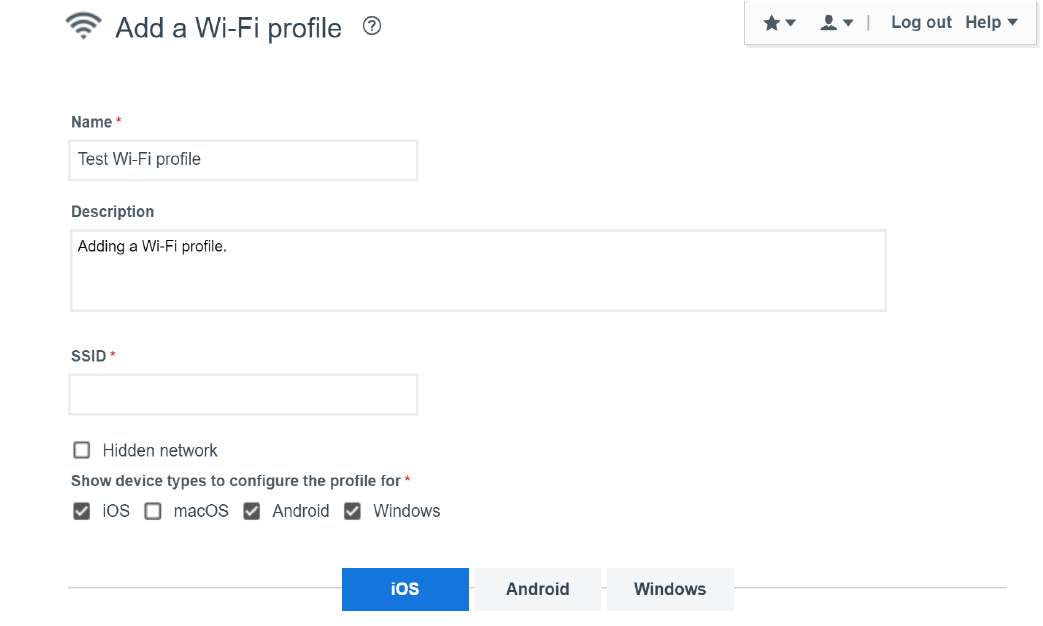Click the star favorites icon
Image resolution: width=1043 pixels, height=626 pixels.
click(x=771, y=23)
